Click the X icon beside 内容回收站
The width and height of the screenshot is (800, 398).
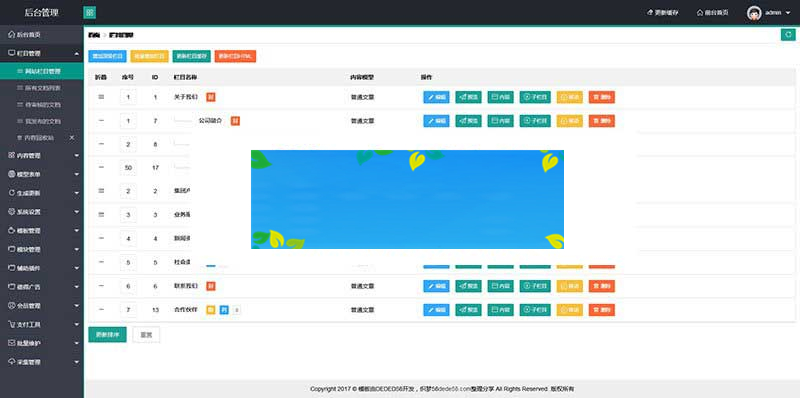click(x=72, y=138)
